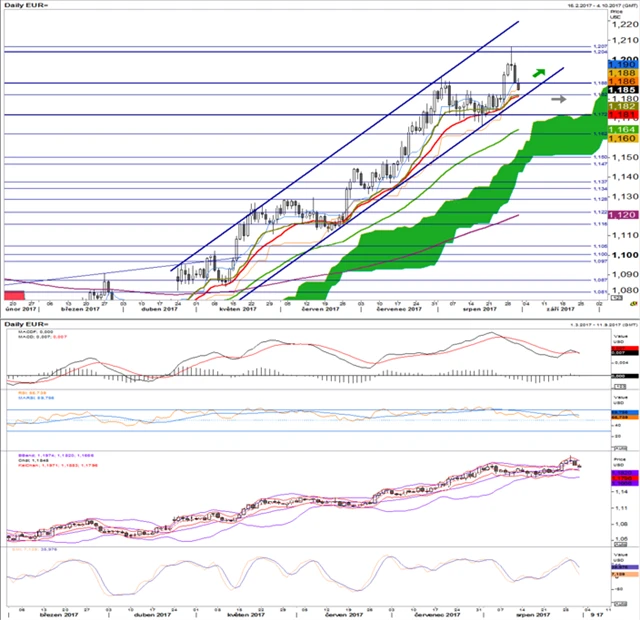Click the purple 1,120 price tag
Image resolution: width=640 pixels, height=620 pixels.
(x=623, y=215)
